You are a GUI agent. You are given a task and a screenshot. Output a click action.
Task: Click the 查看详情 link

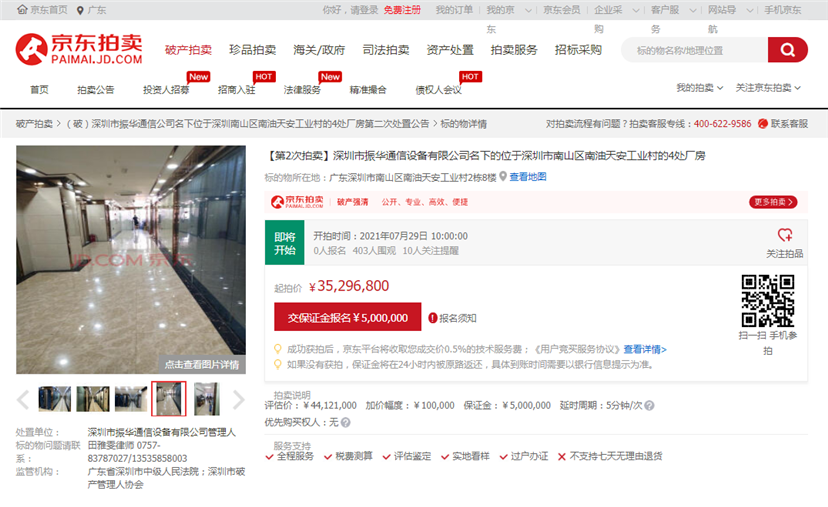[645, 349]
